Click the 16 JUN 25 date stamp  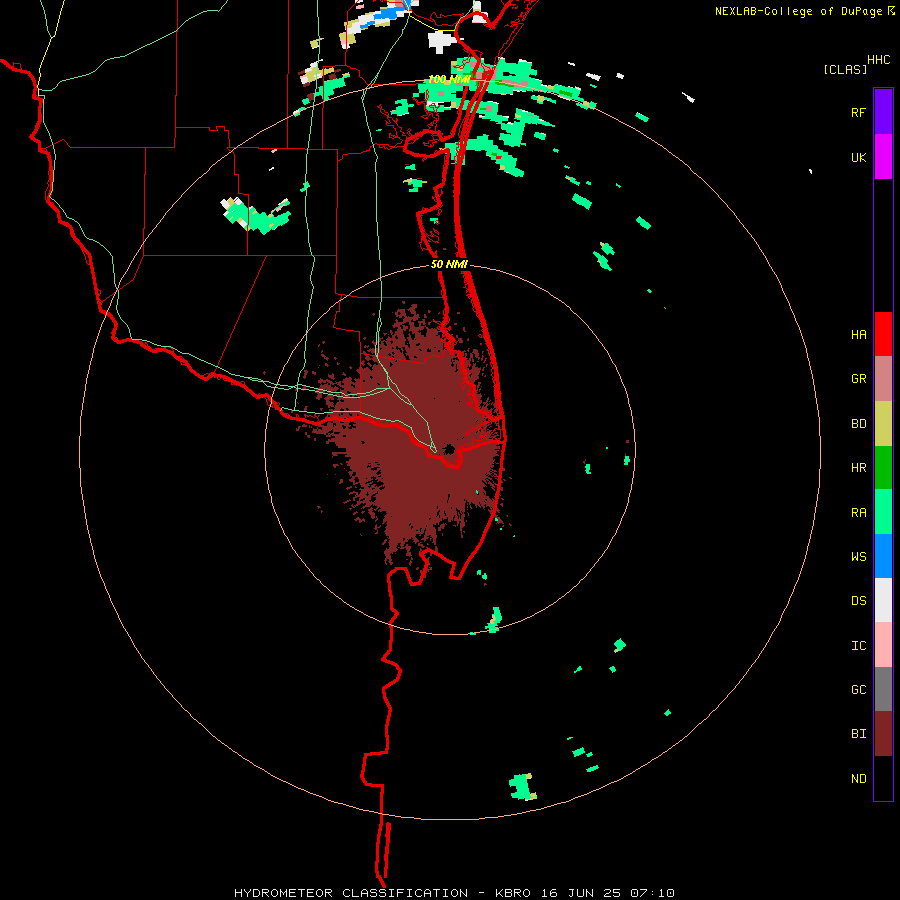click(580, 893)
